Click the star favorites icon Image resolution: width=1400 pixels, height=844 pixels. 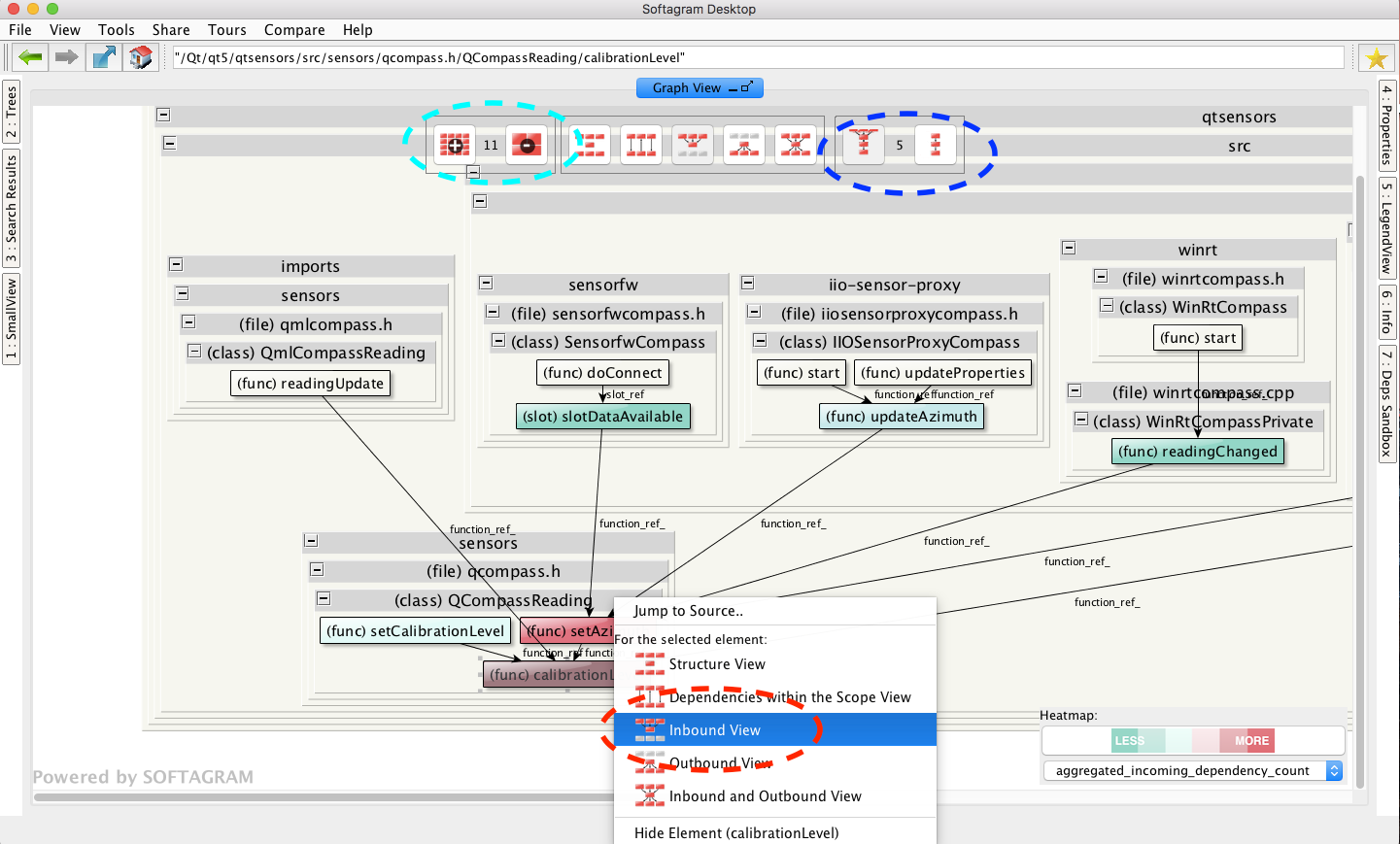pos(1376,58)
